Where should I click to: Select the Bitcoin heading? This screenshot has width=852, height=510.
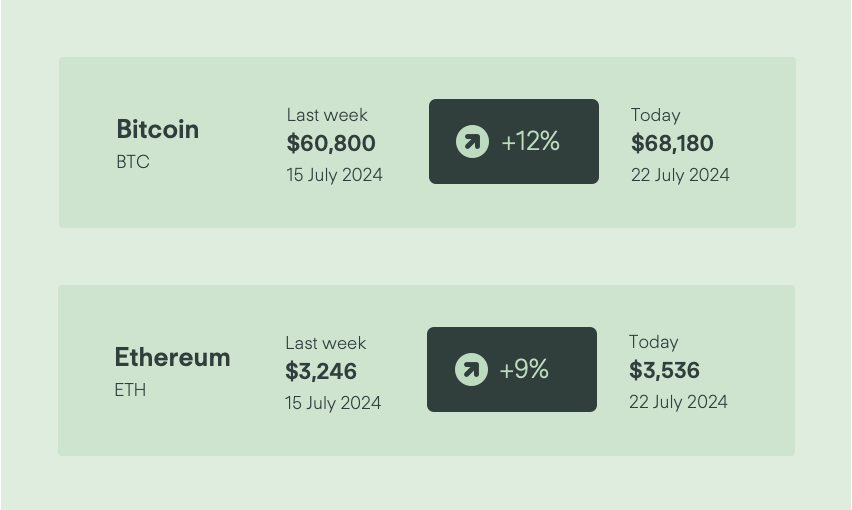pos(158,129)
